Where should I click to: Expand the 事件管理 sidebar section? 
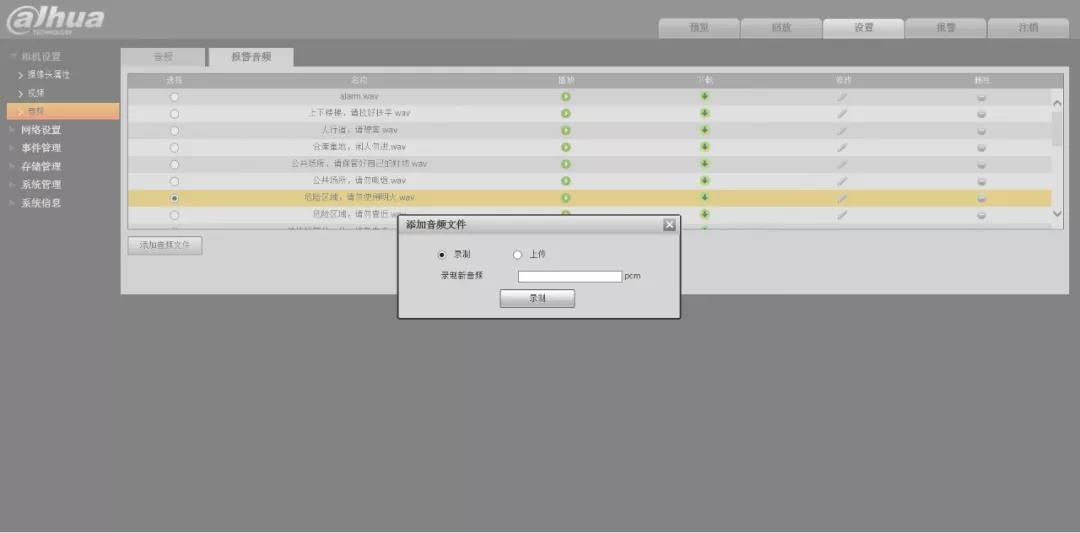pyautogui.click(x=41, y=148)
